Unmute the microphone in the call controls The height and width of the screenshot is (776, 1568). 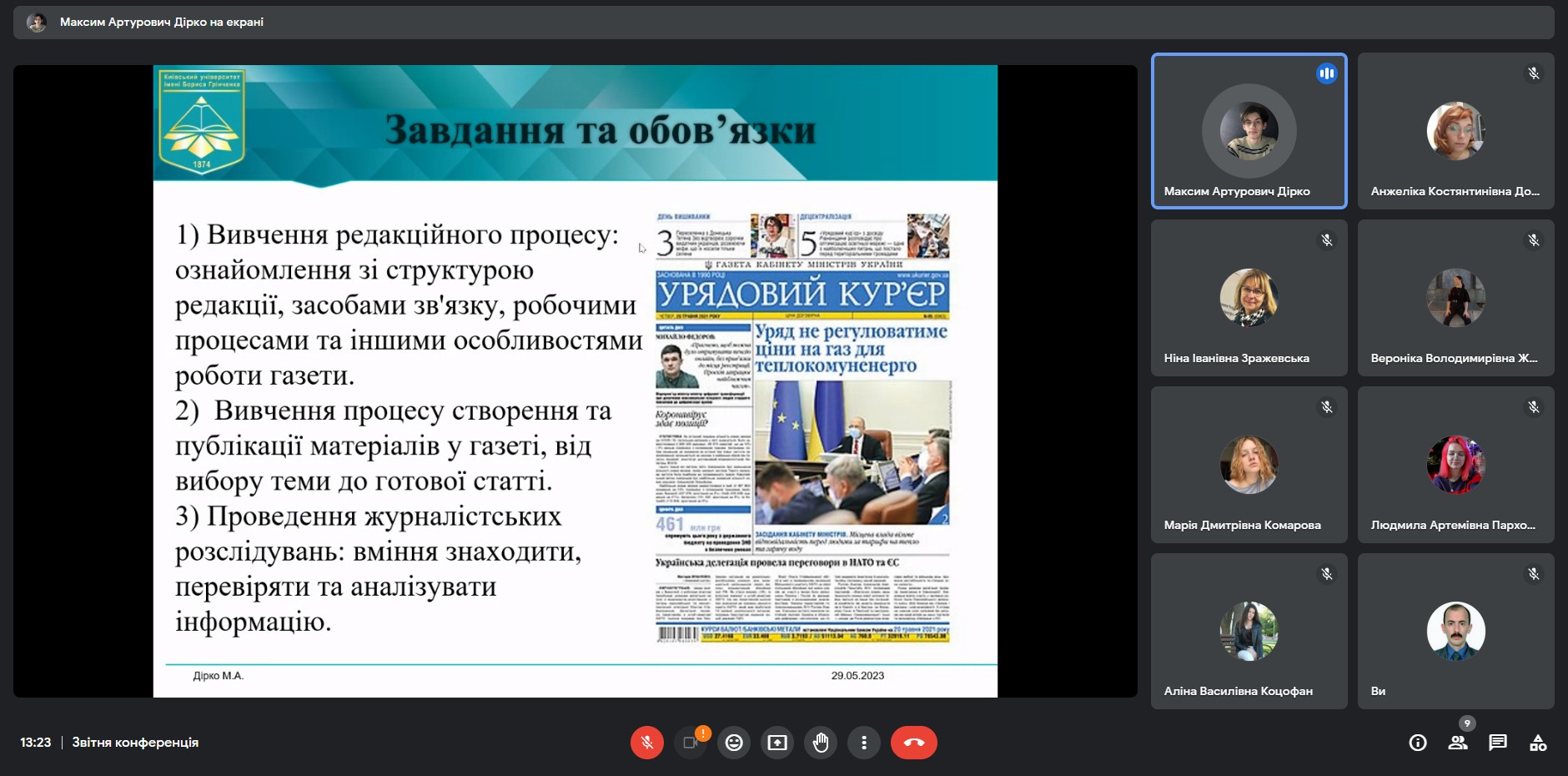(646, 743)
